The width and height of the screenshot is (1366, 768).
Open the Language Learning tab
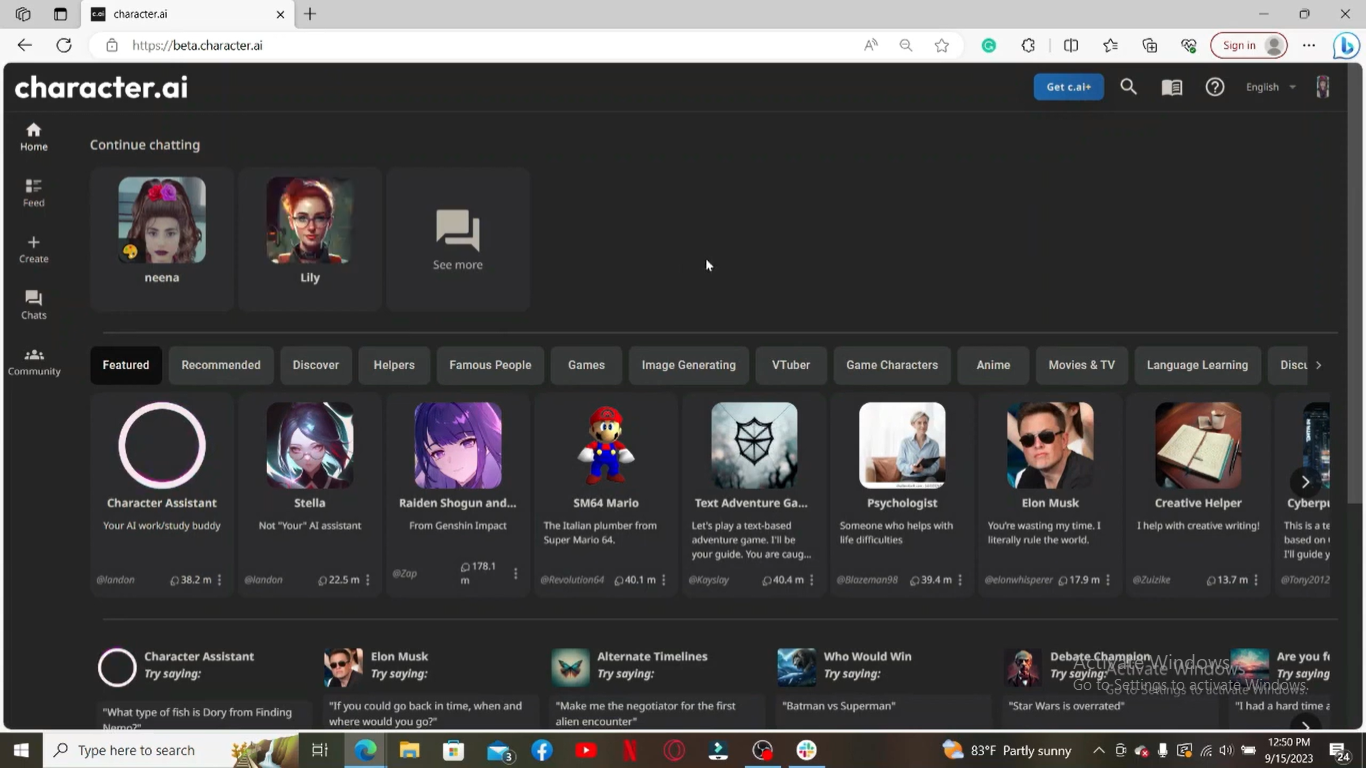(x=1197, y=365)
